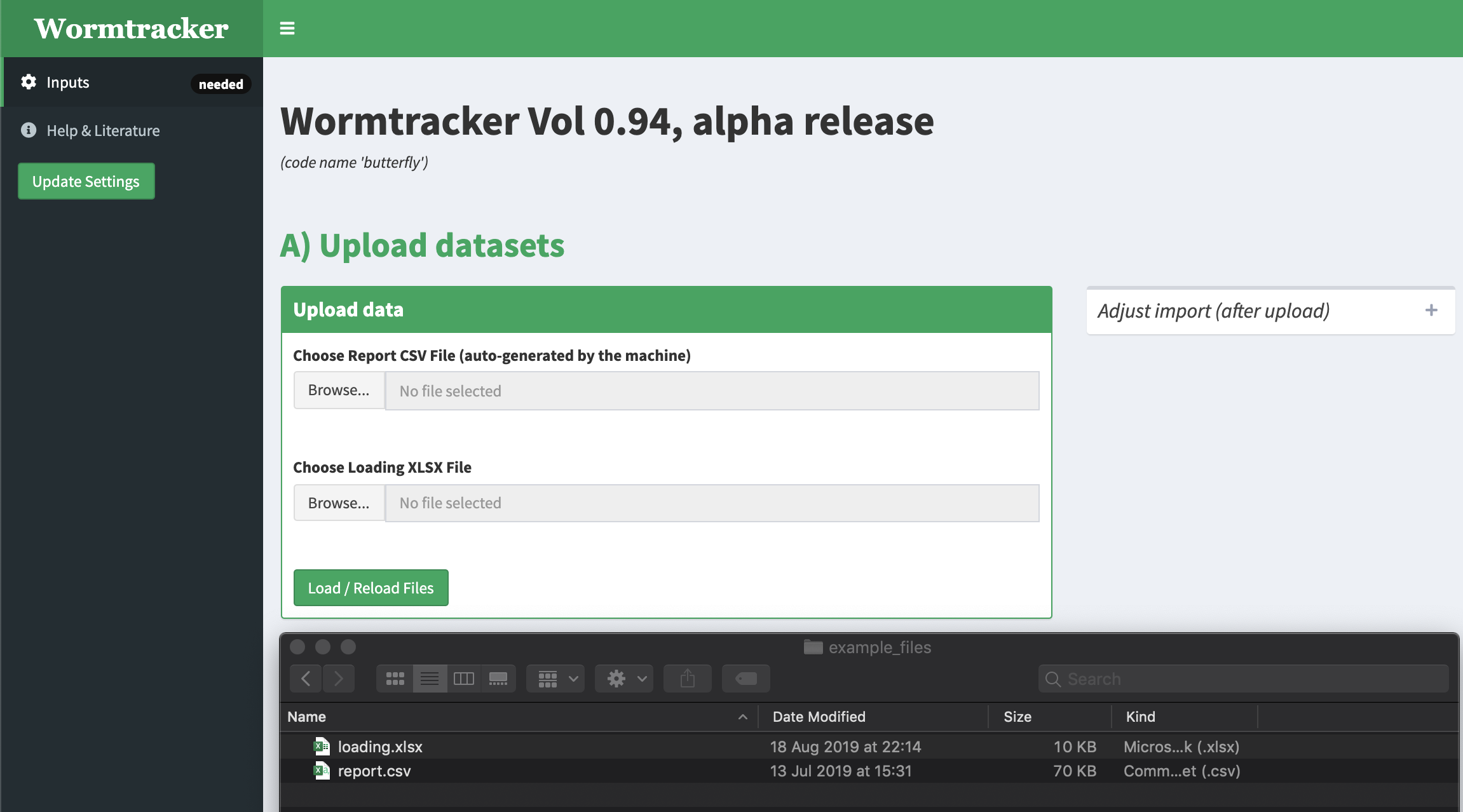Click the grid view icon in Finder
Viewport: 1463px width, 812px height.
[395, 677]
